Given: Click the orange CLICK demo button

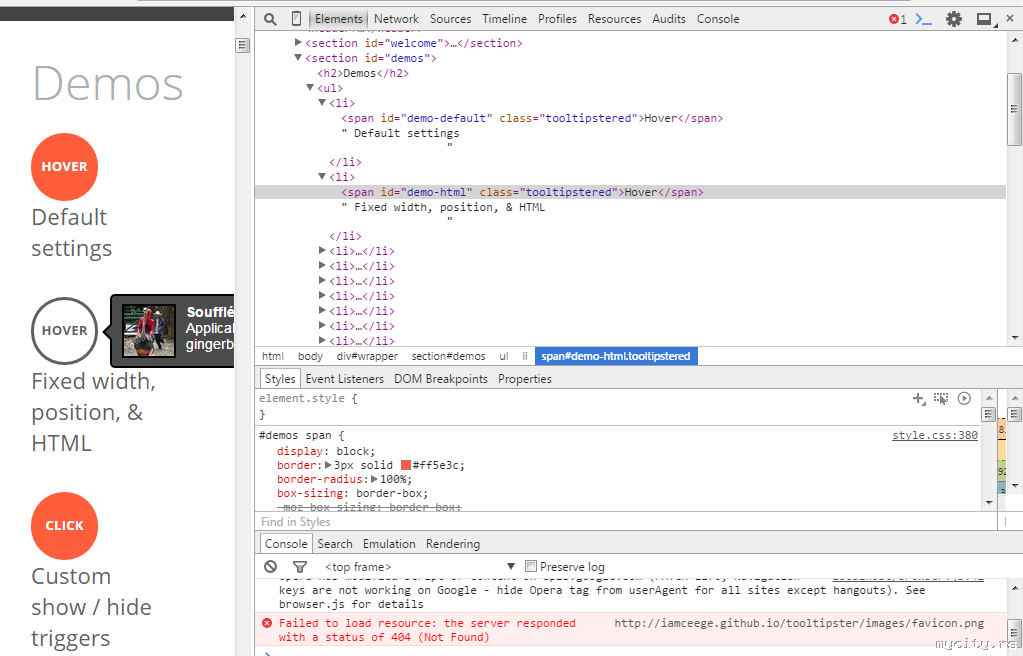Looking at the screenshot, I should coord(64,526).
